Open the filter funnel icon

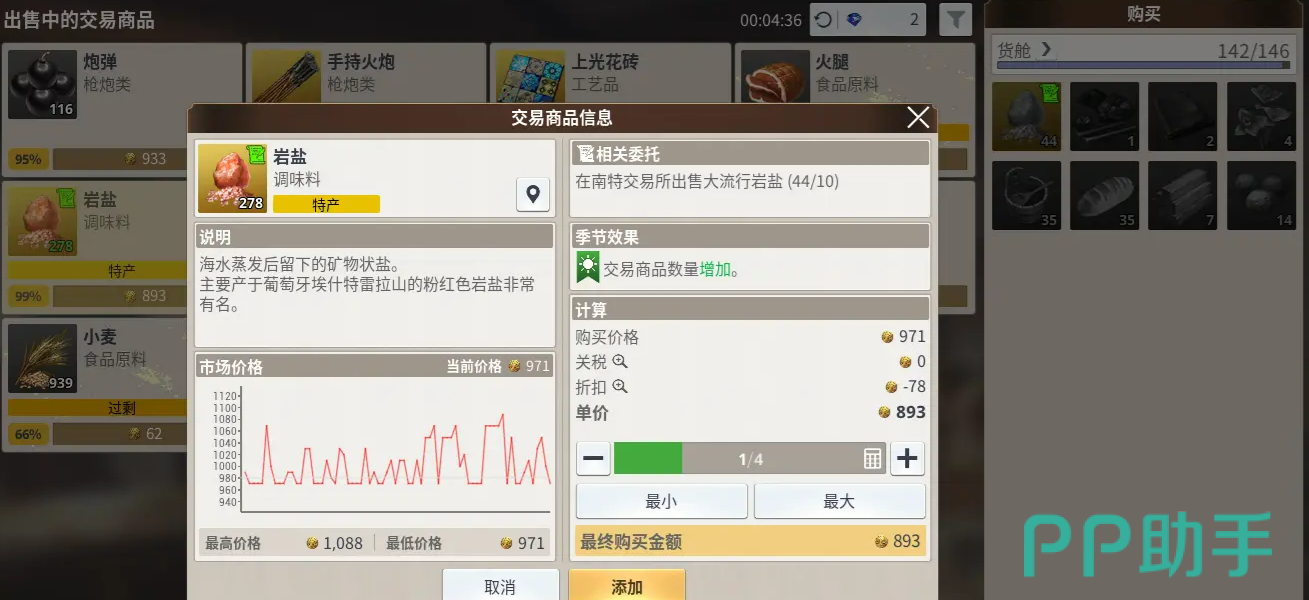point(956,20)
